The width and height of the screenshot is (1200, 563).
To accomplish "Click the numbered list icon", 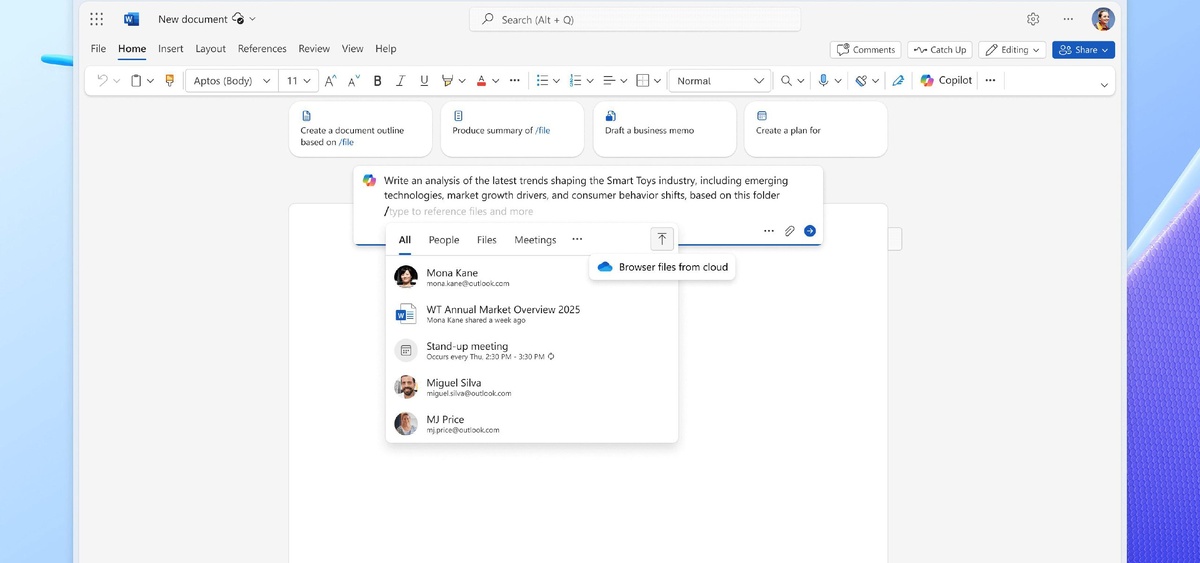I will [576, 81].
